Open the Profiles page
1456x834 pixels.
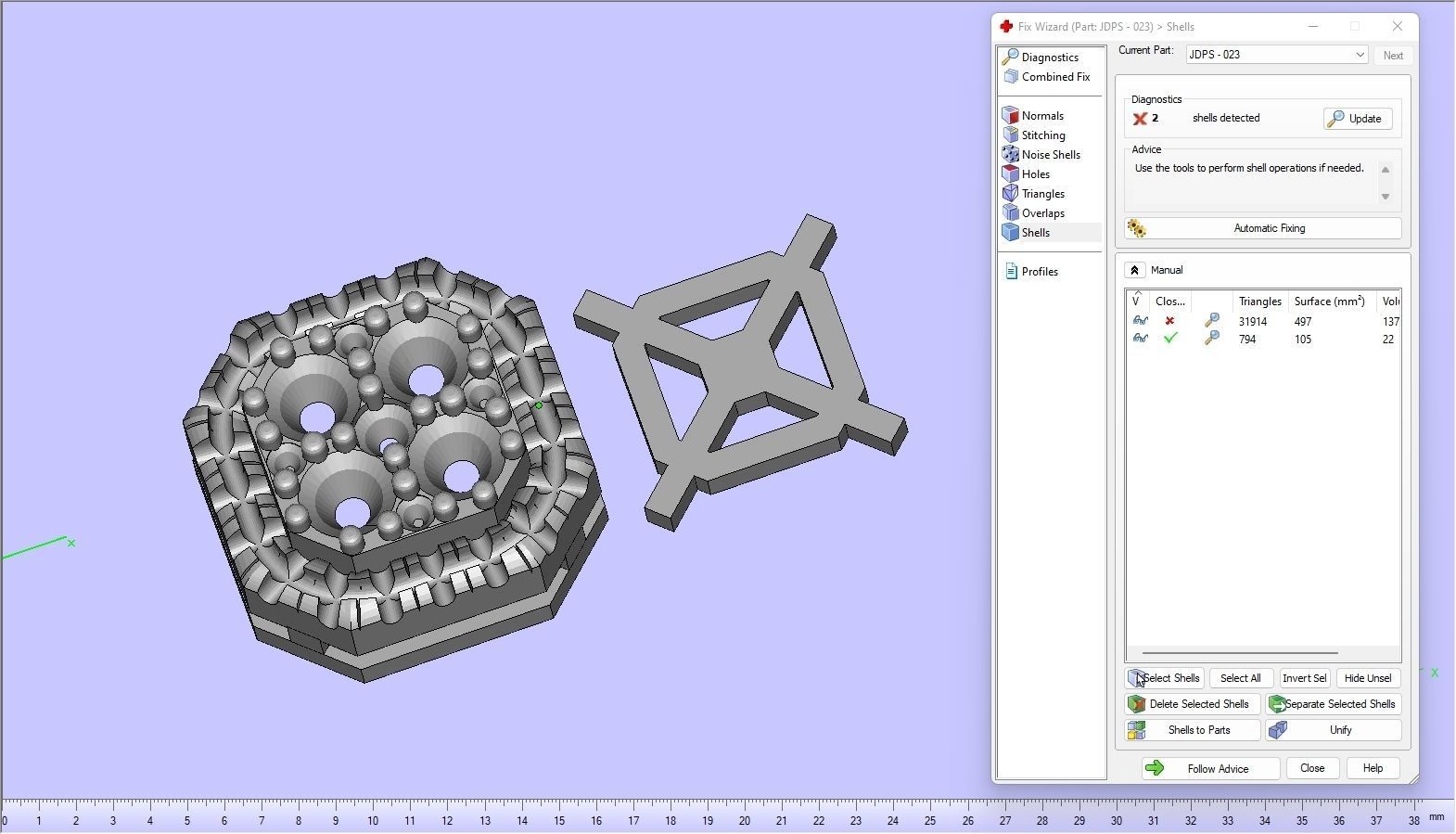point(1040,272)
